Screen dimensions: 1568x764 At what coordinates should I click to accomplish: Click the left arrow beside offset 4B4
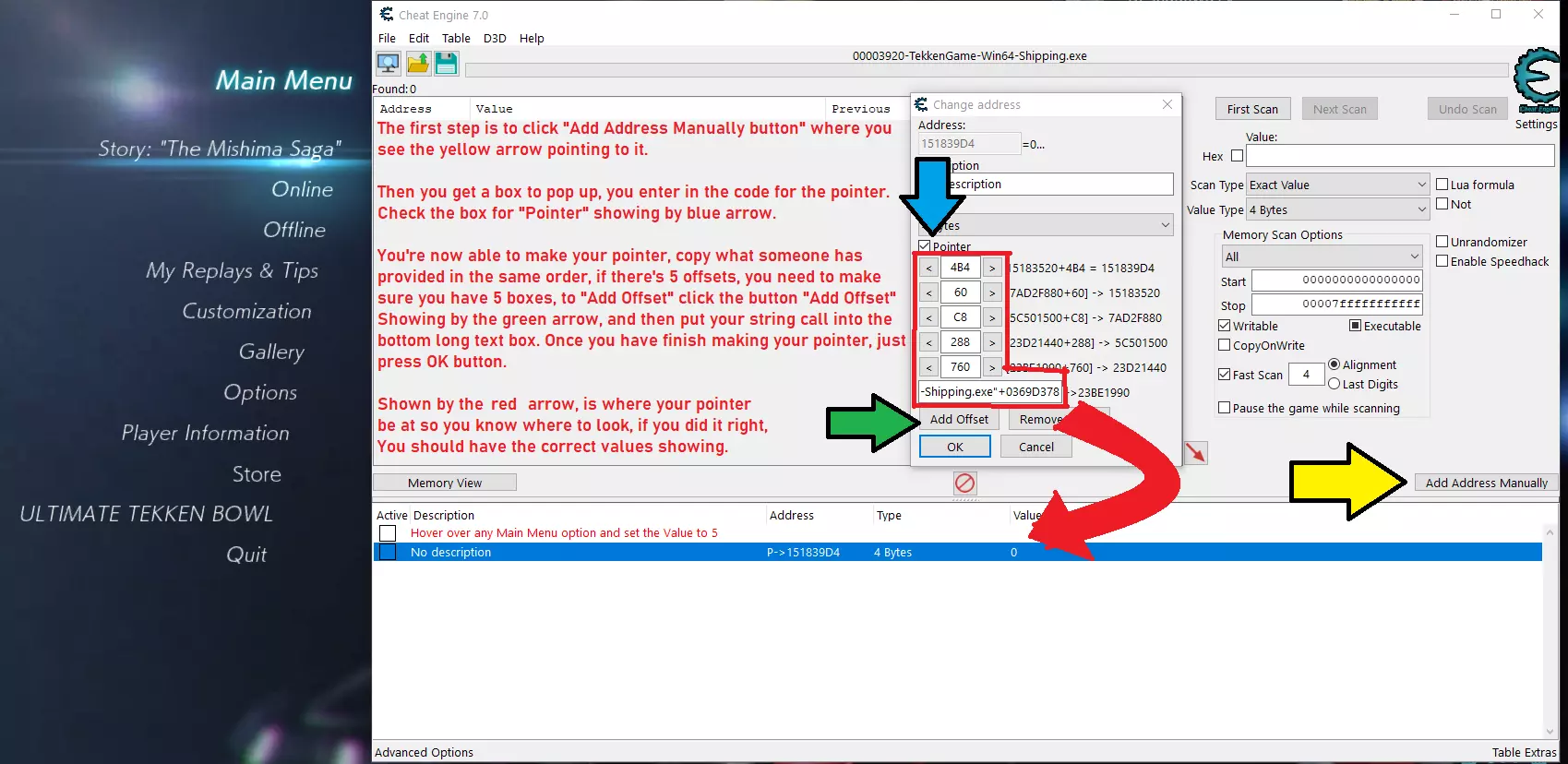tap(929, 268)
